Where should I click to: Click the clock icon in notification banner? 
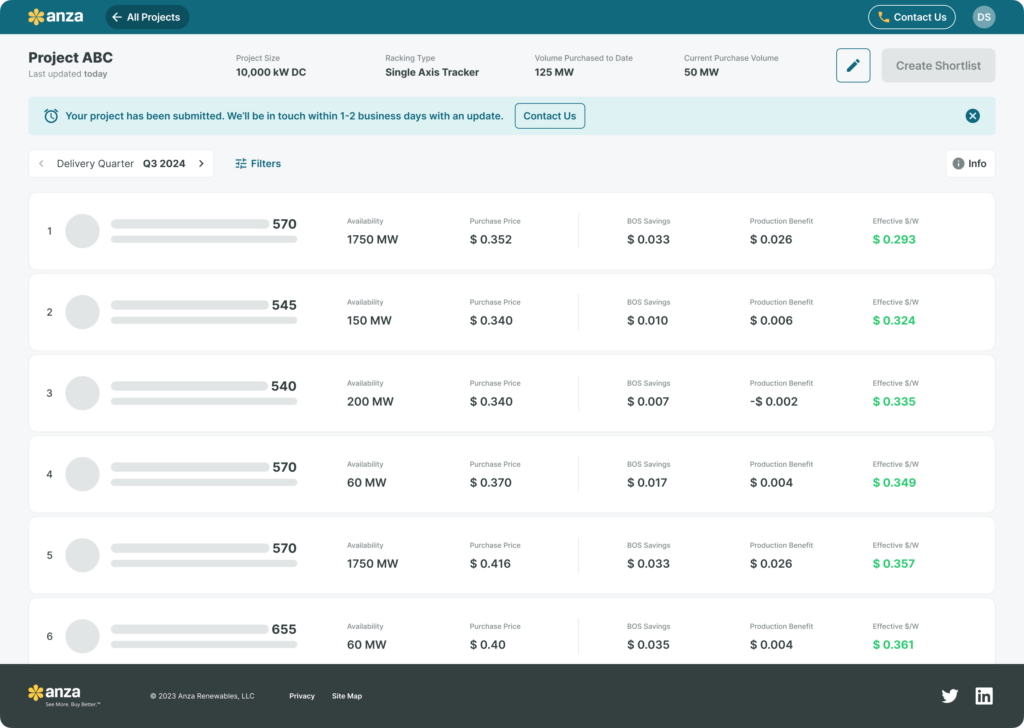(x=51, y=116)
